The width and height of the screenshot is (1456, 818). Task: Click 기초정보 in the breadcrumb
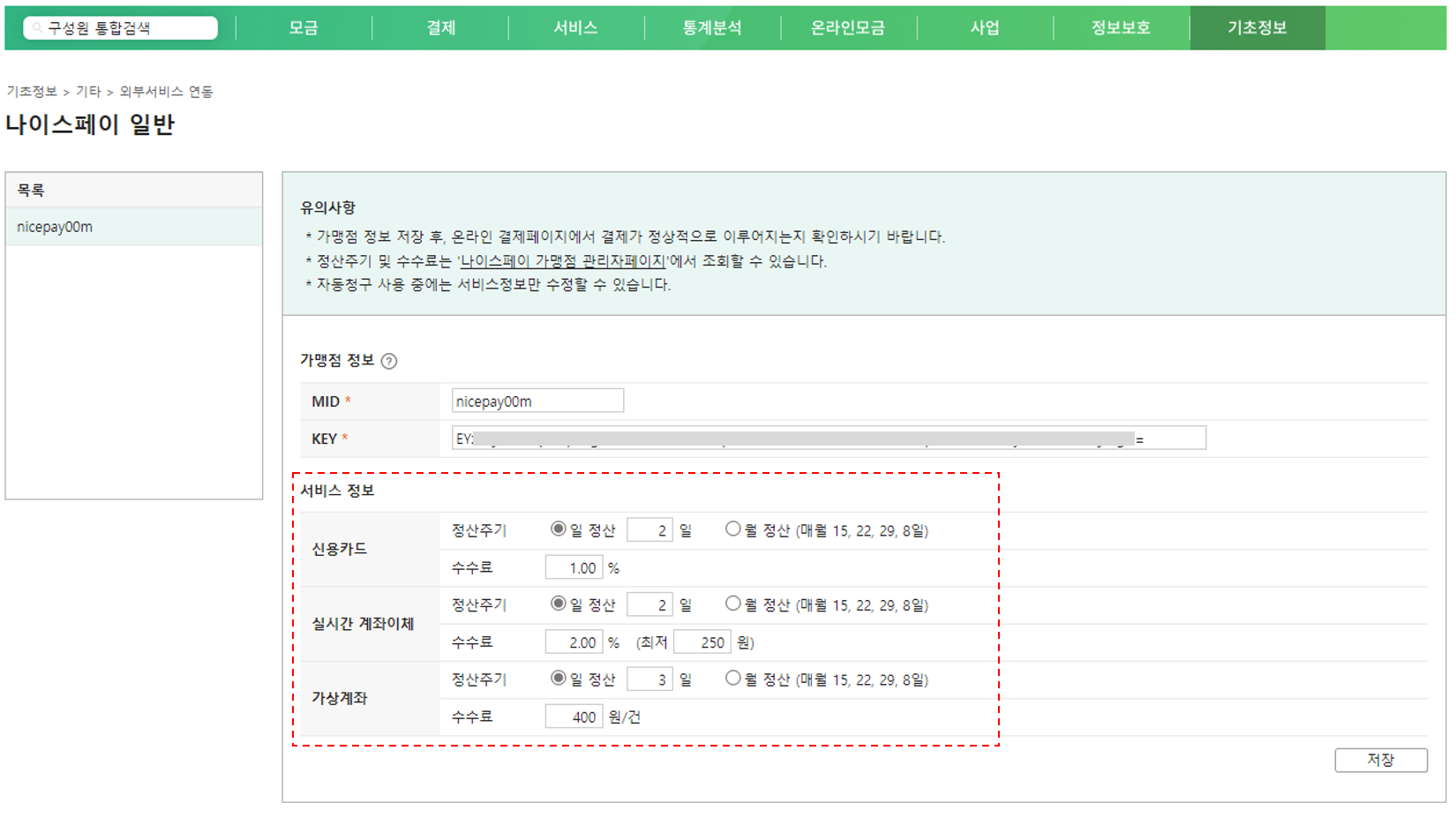click(x=32, y=92)
